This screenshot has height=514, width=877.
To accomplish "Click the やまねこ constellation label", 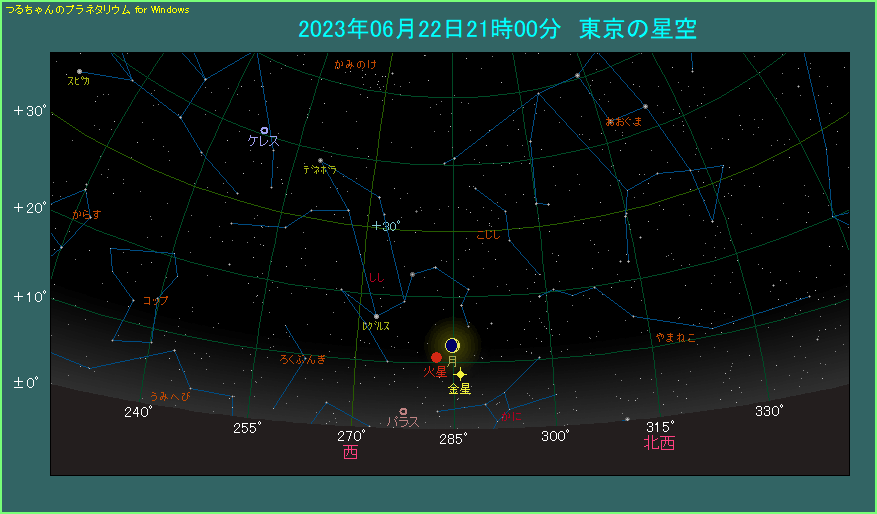I will tap(675, 337).
